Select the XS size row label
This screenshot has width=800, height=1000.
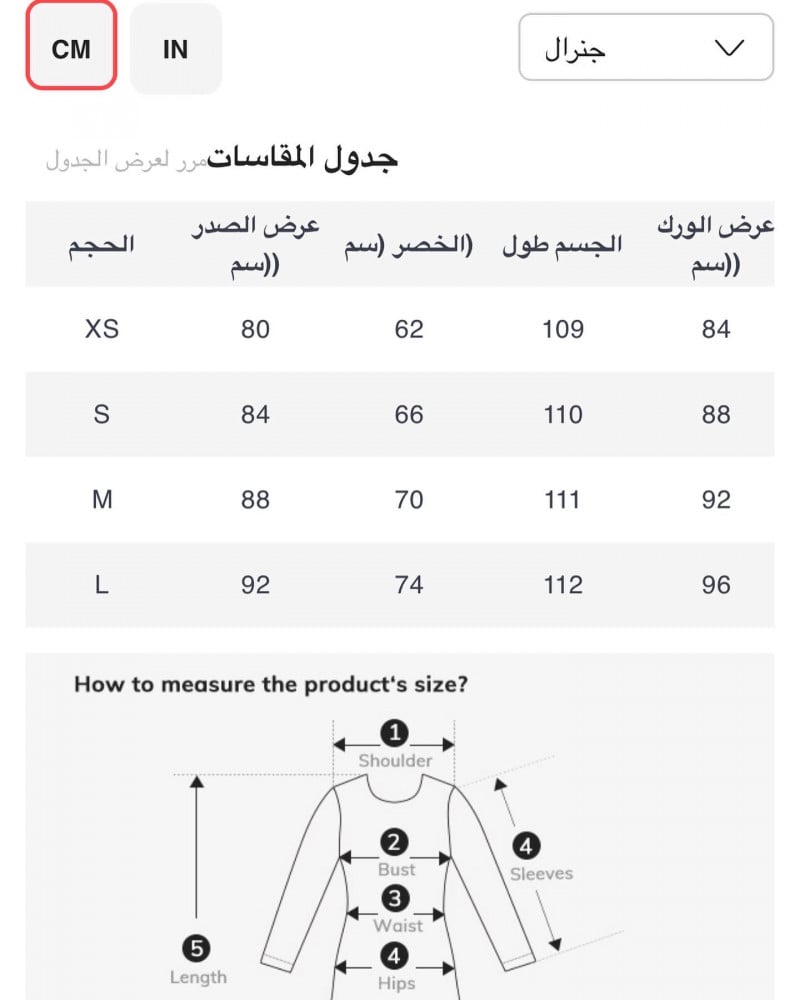pos(102,329)
